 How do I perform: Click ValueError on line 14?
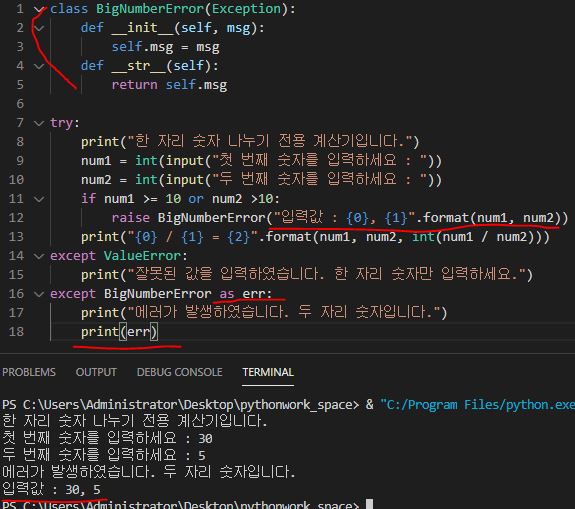(x=142, y=256)
